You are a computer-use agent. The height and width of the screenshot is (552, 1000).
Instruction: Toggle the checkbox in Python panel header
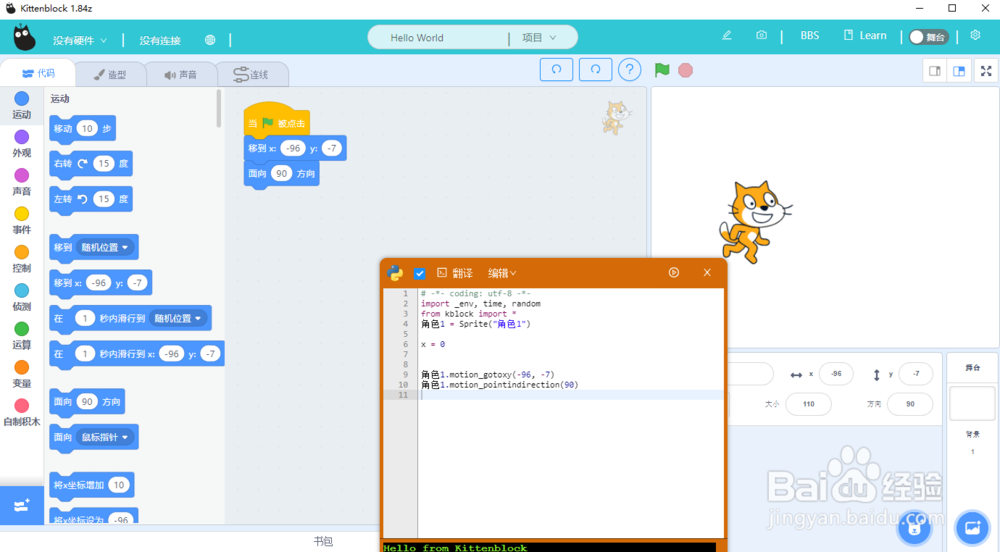[x=419, y=273]
